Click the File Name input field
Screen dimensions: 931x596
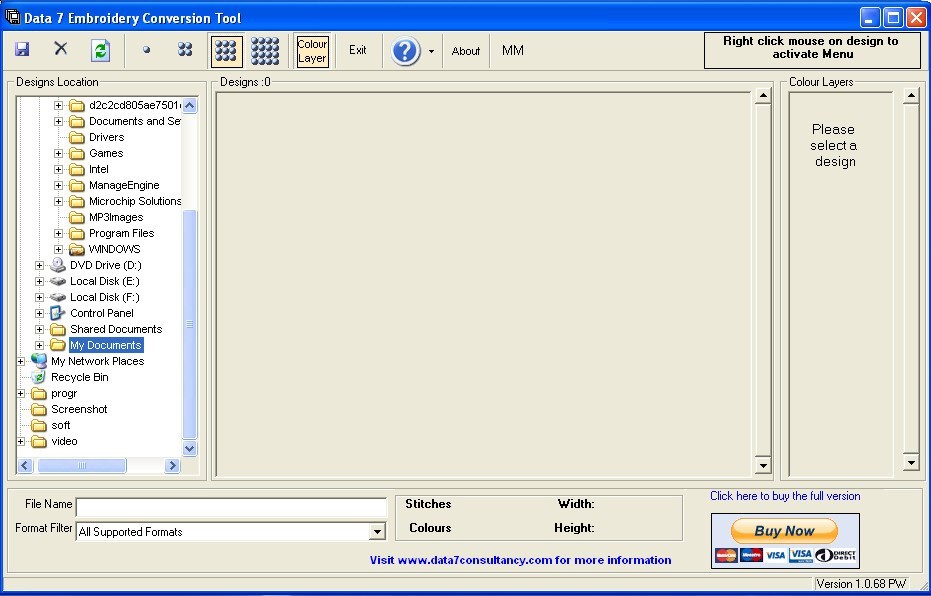click(x=232, y=507)
